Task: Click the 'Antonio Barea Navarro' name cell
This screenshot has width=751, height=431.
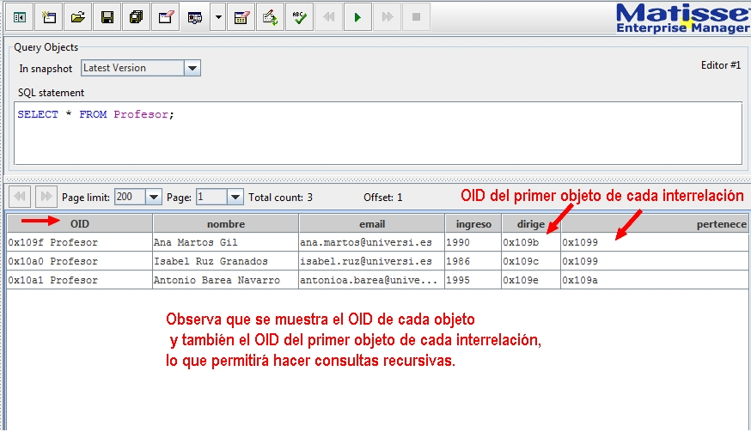Action: coord(226,280)
